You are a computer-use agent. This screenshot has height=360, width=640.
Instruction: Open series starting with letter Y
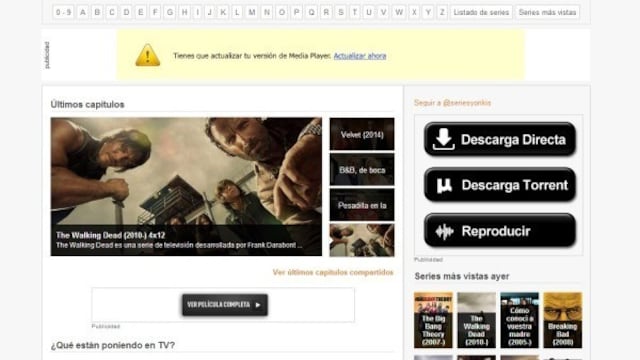pos(428,12)
